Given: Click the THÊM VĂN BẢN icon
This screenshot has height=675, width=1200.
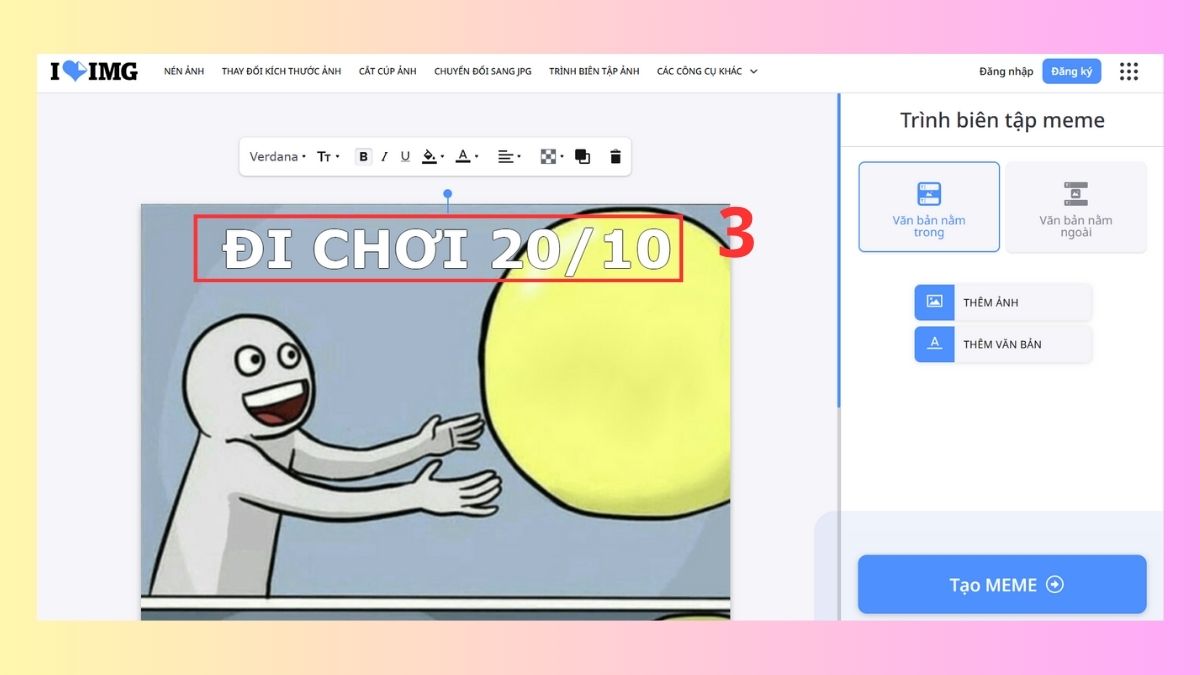Looking at the screenshot, I should pyautogui.click(x=934, y=343).
